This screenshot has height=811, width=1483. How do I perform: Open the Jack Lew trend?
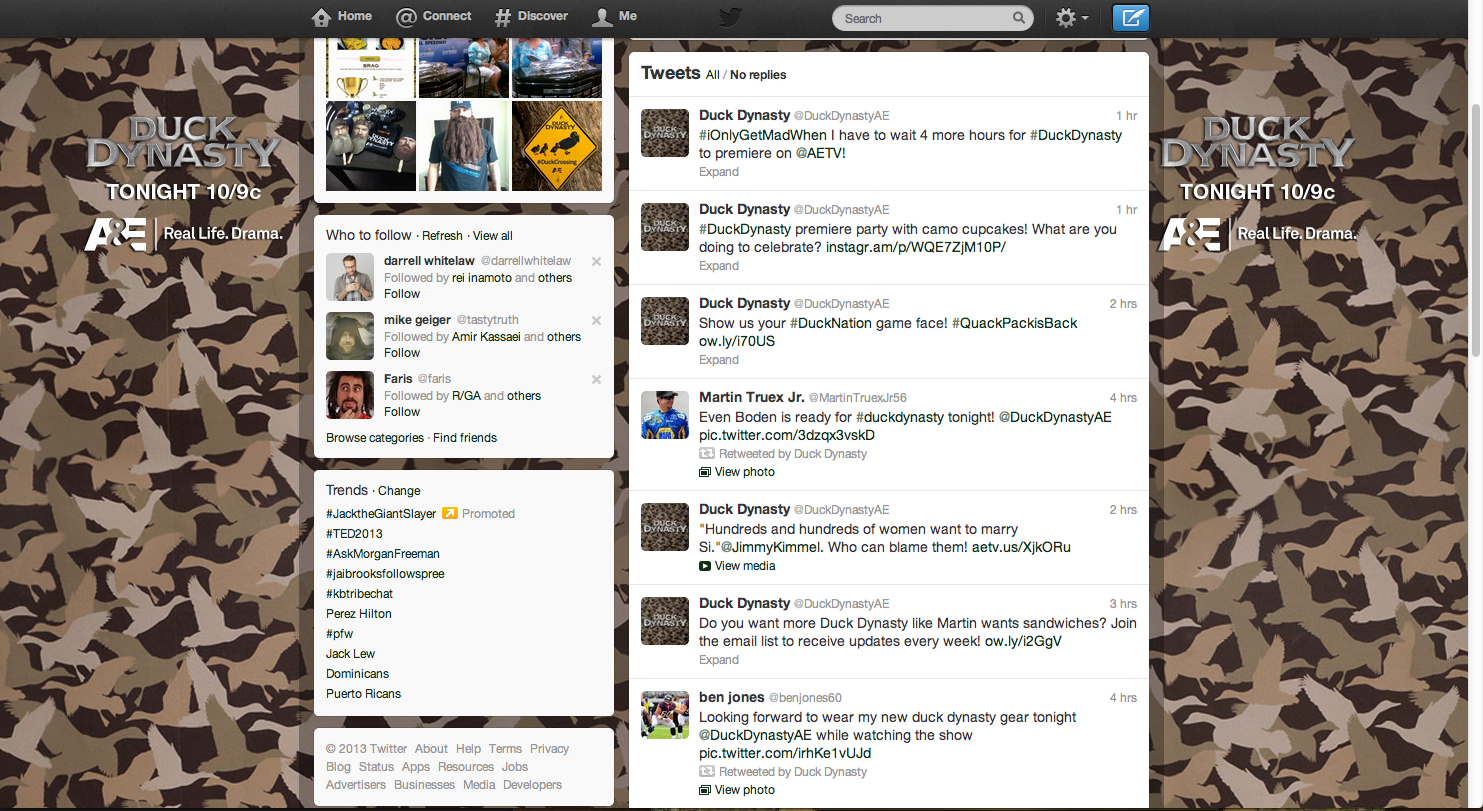(x=351, y=654)
